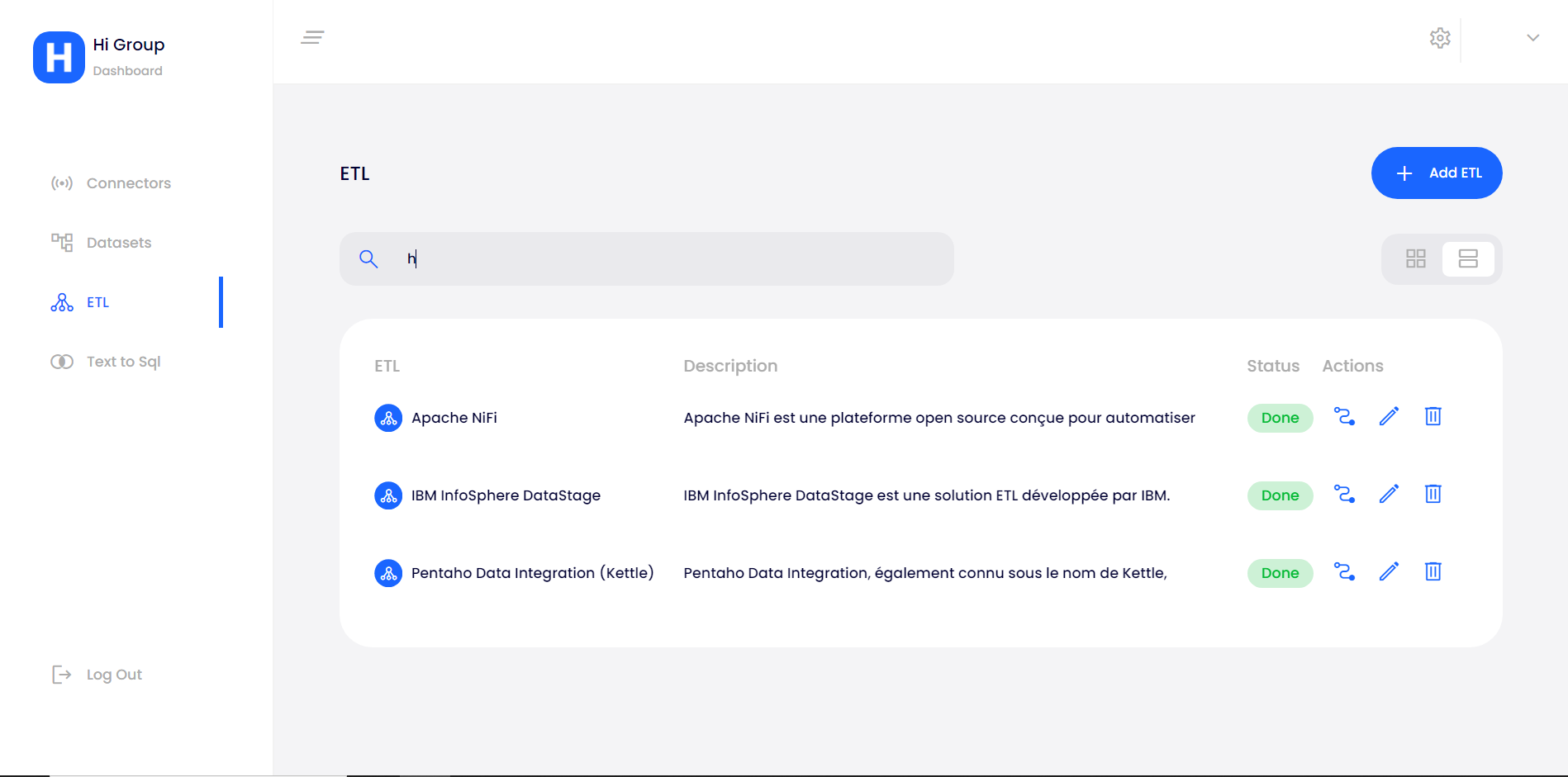
Task: Click the search magnifier icon
Action: coord(368,259)
